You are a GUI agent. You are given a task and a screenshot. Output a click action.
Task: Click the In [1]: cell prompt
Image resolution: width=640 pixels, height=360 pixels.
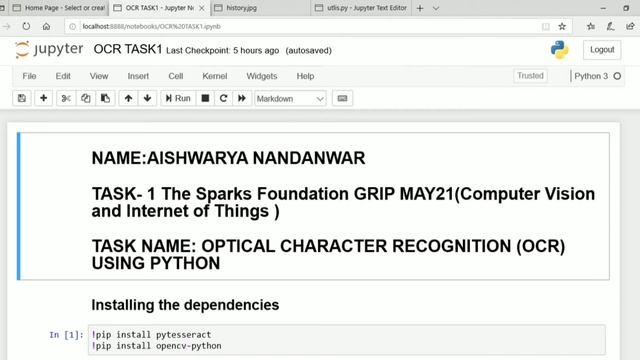point(66,335)
